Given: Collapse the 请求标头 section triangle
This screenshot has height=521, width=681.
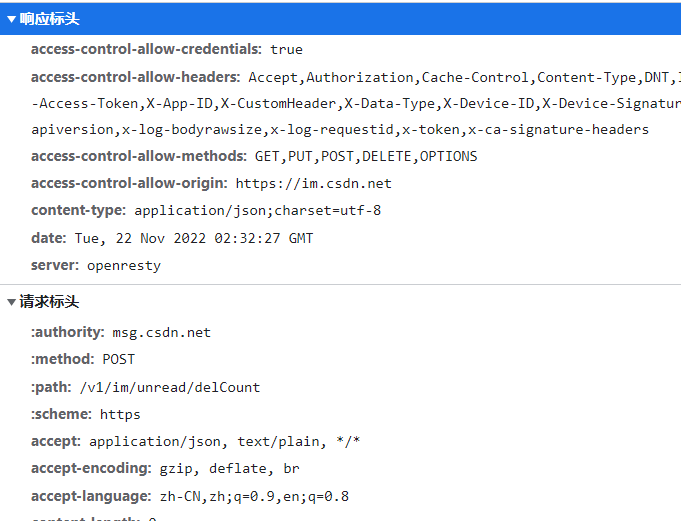Looking at the screenshot, I should click(11, 302).
